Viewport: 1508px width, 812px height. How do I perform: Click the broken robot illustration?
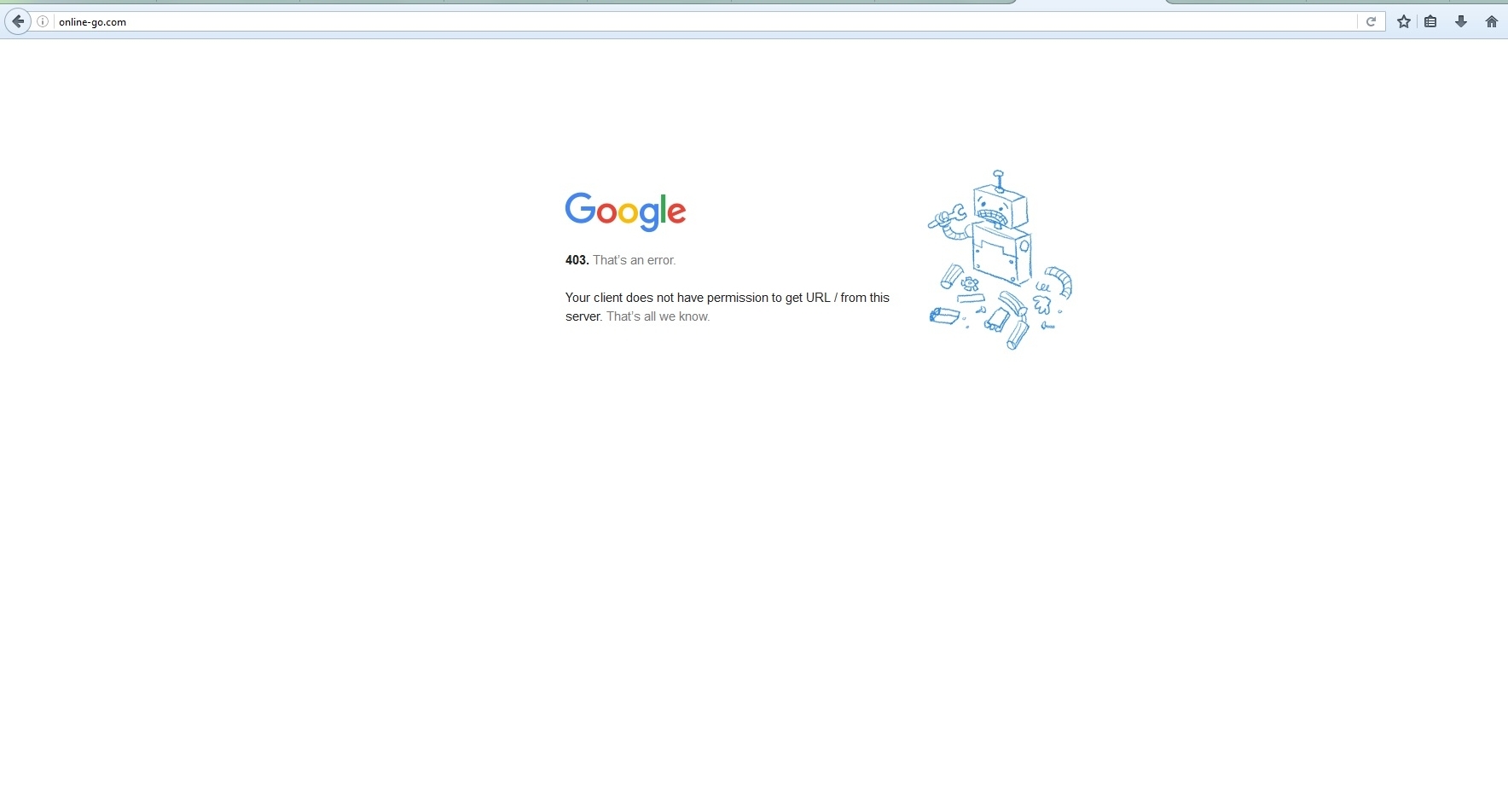[1000, 260]
